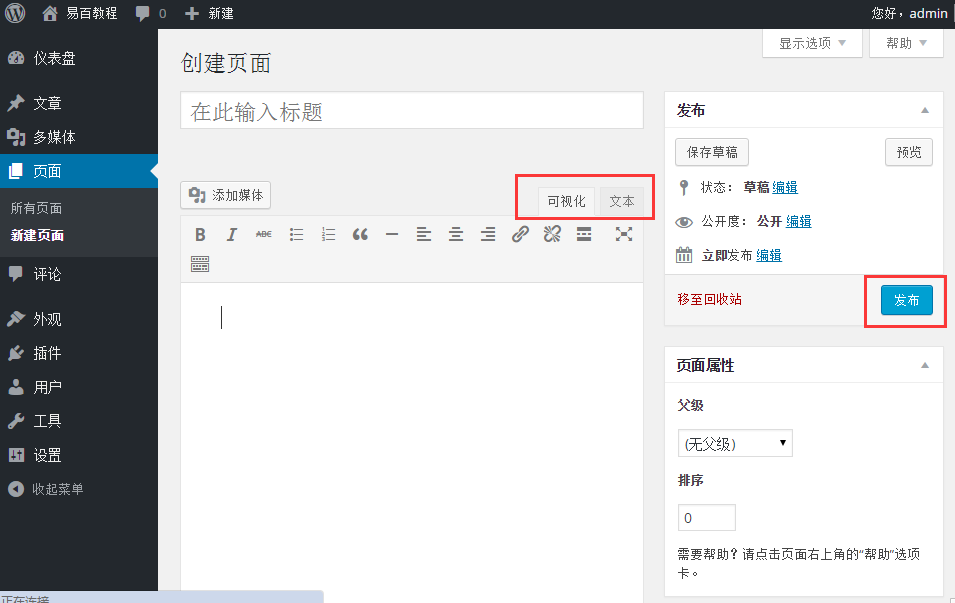The image size is (955, 603).
Task: Click the 在此输入标题 title field
Action: (x=412, y=110)
